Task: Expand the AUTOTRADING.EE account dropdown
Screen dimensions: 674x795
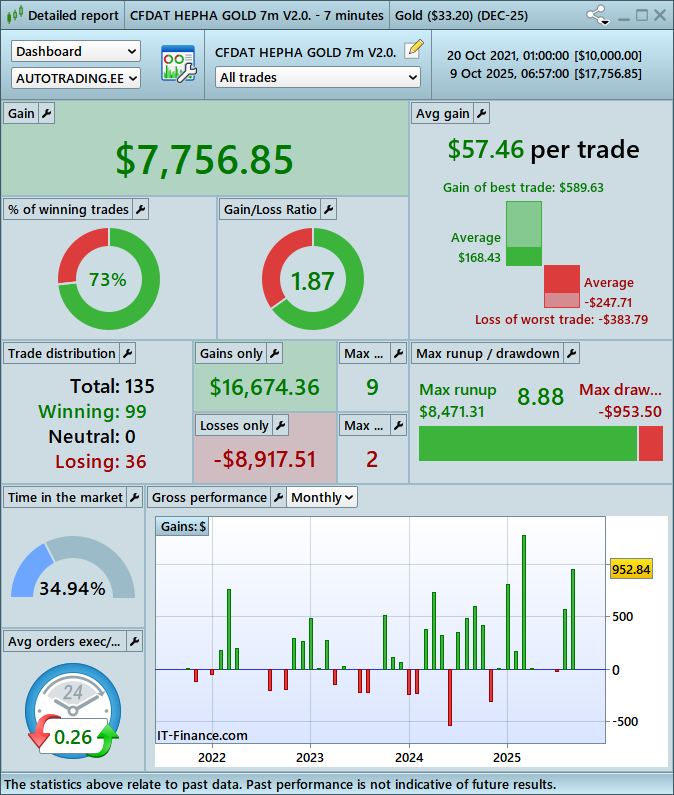Action: [x=76, y=77]
